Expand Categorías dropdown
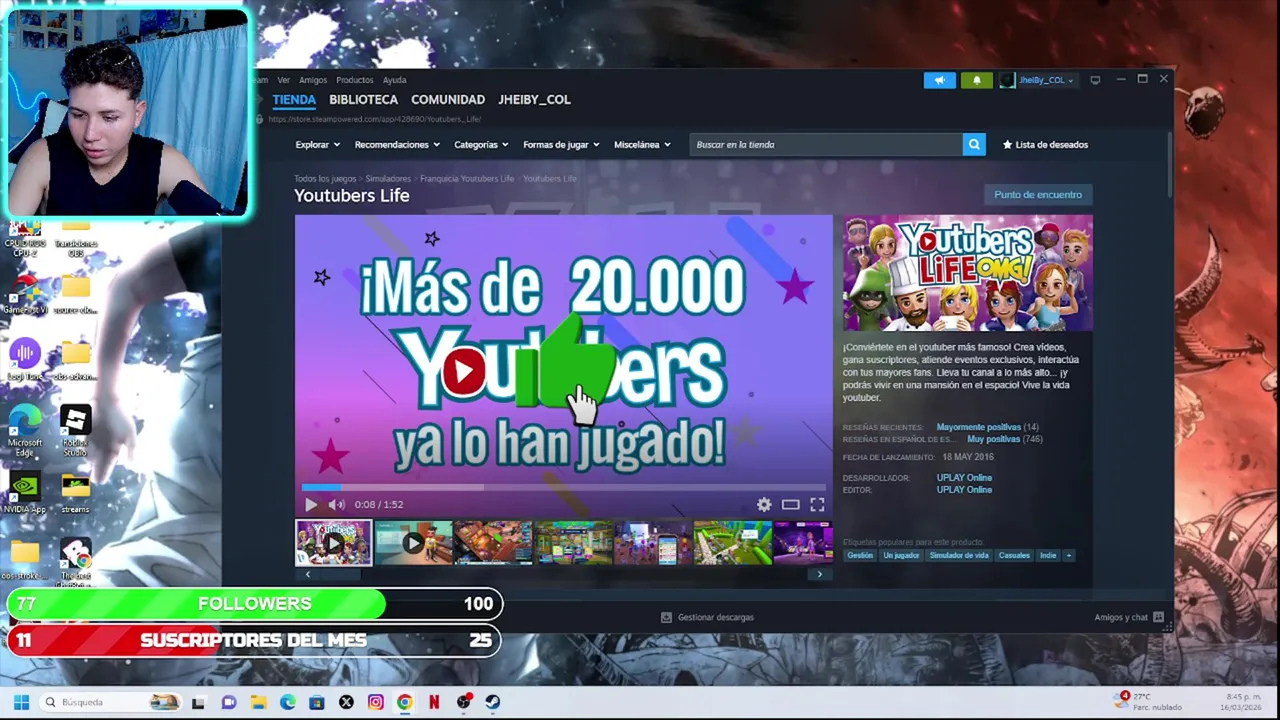 [481, 145]
